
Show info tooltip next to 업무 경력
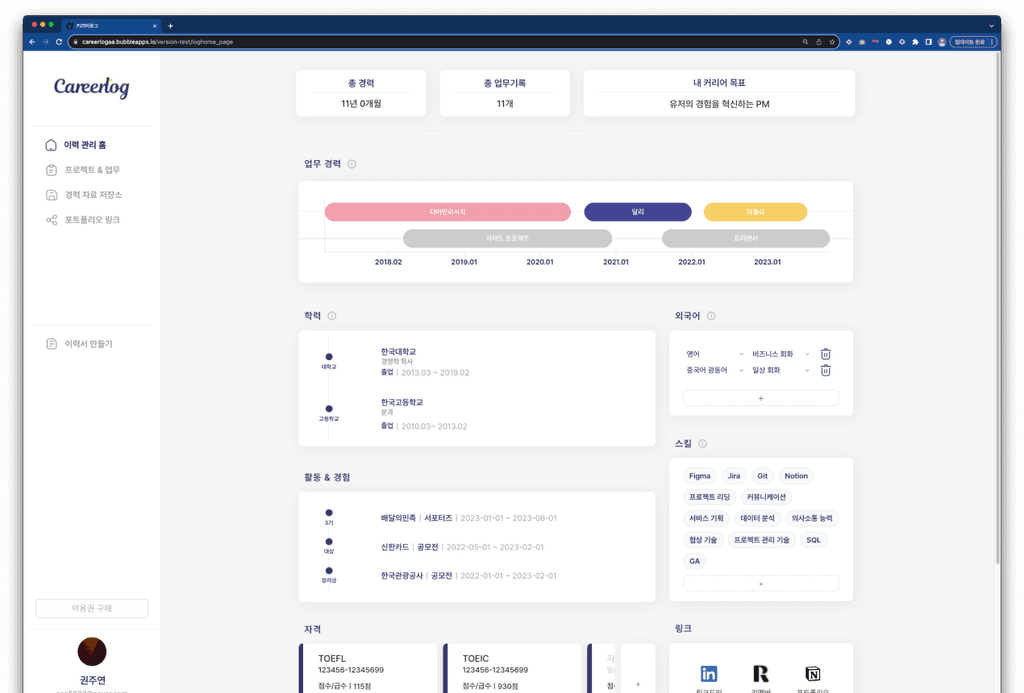coord(352,164)
